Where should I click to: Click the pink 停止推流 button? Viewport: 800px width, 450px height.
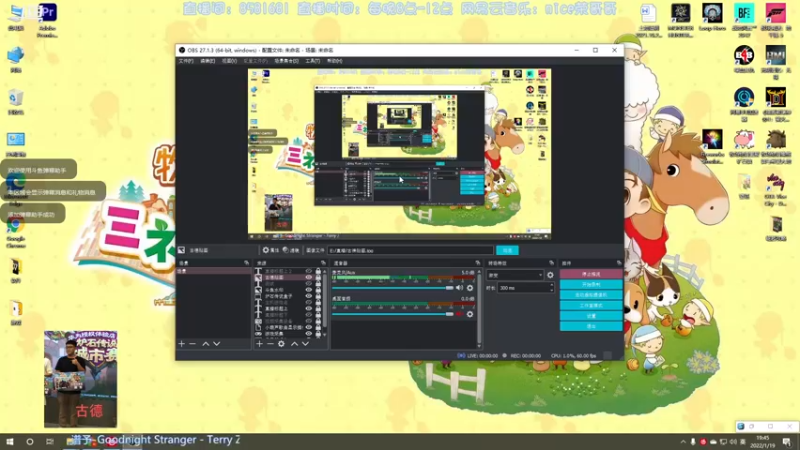tap(591, 274)
